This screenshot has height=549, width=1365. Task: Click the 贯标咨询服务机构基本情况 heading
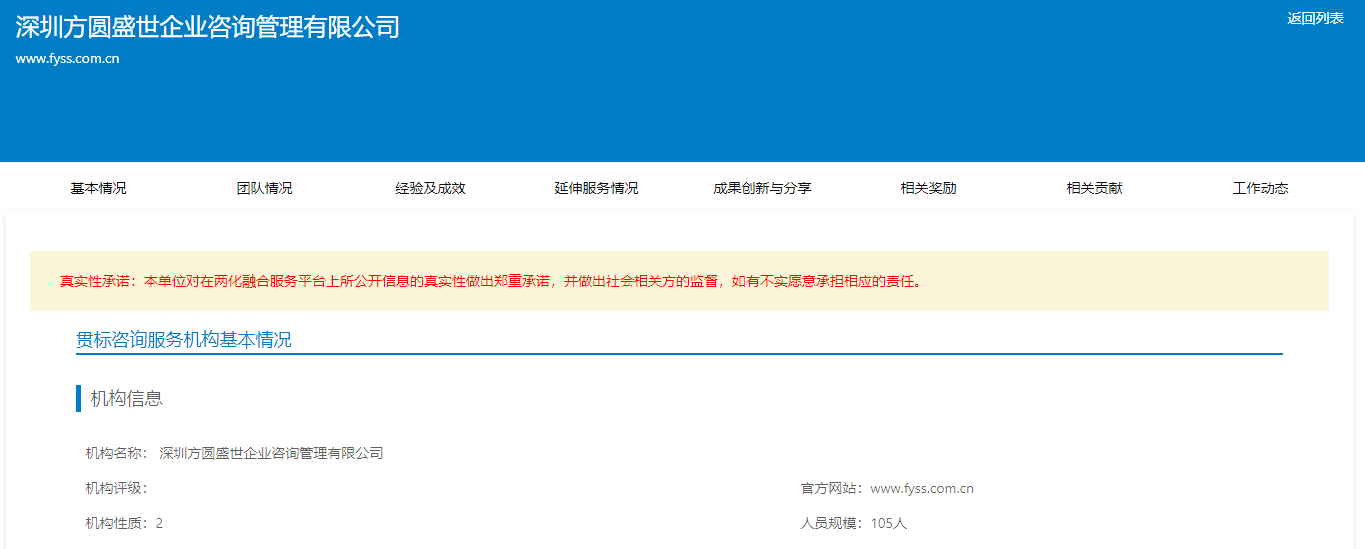(184, 340)
